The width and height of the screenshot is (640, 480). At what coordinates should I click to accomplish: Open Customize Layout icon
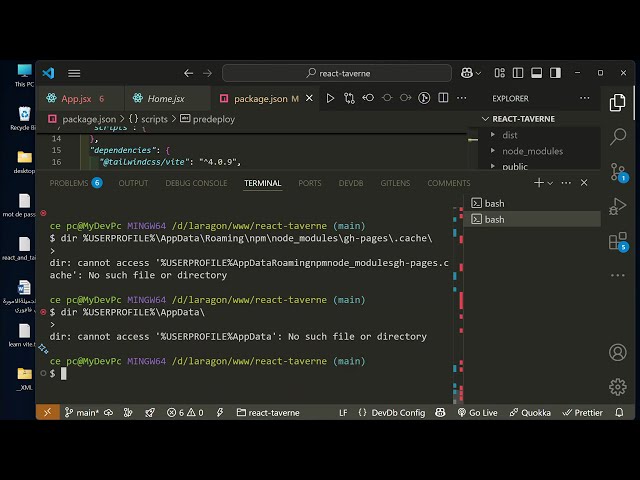coord(500,73)
